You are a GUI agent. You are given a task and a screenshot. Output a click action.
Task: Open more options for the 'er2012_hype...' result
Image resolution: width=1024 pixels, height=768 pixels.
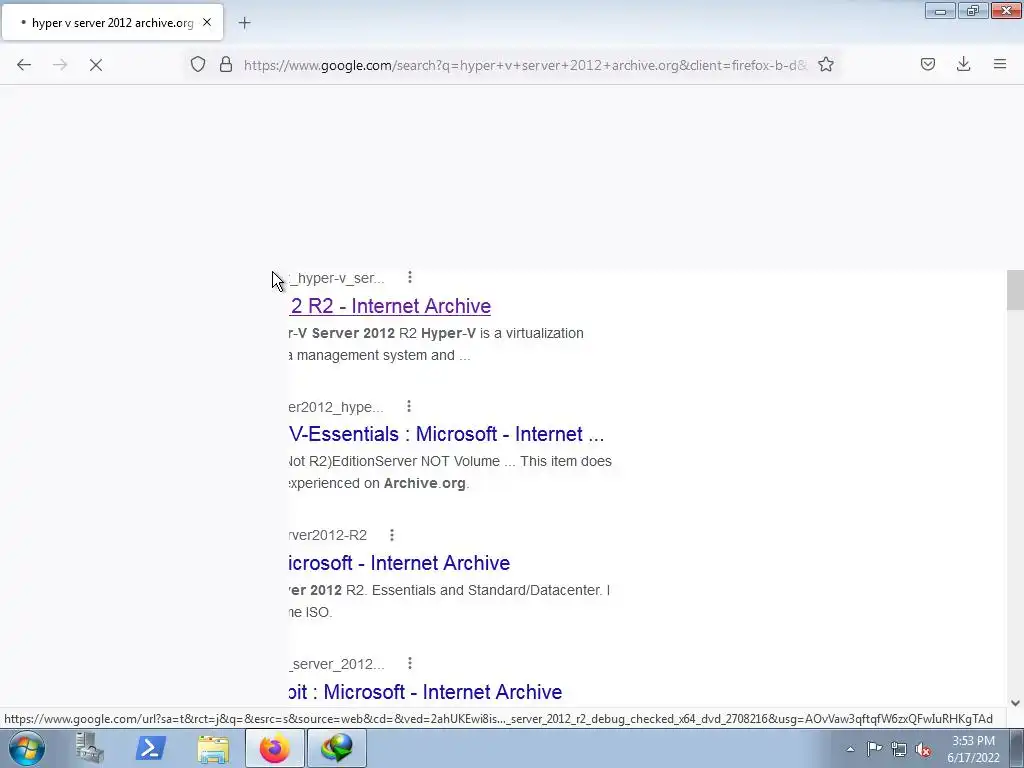pyautogui.click(x=409, y=406)
